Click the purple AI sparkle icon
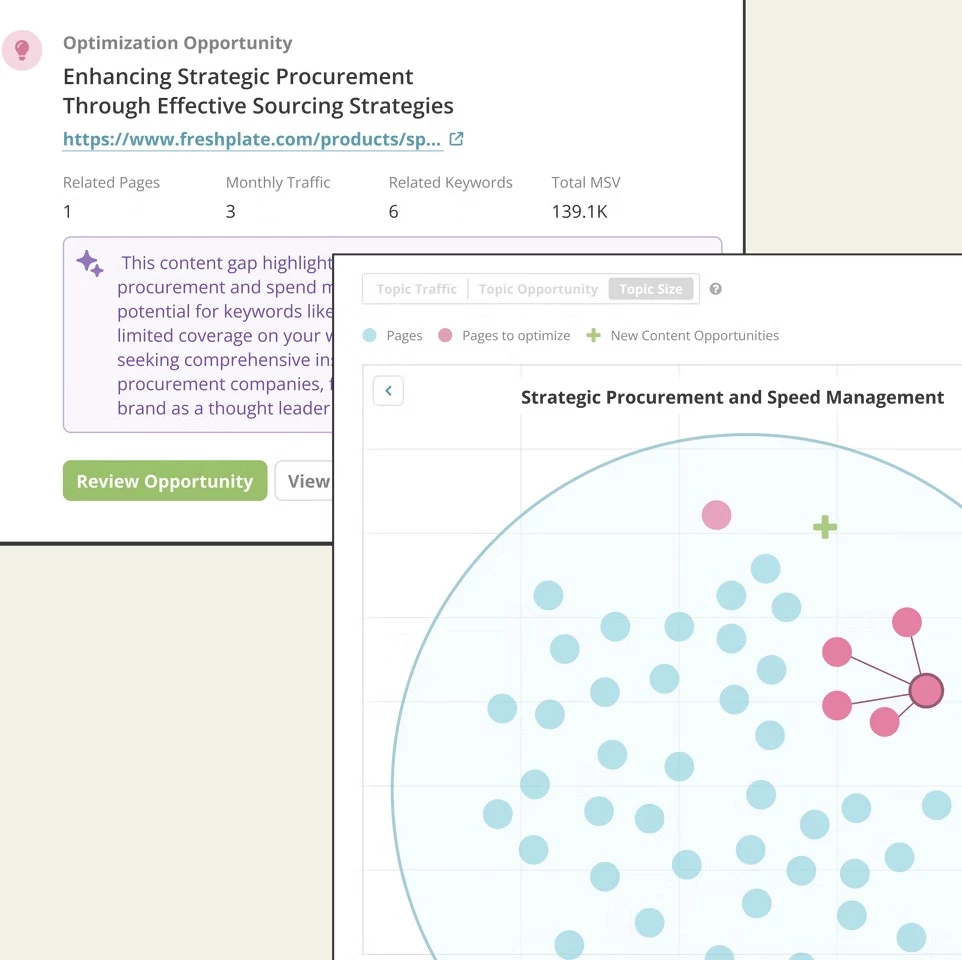The image size is (962, 960). click(x=90, y=263)
